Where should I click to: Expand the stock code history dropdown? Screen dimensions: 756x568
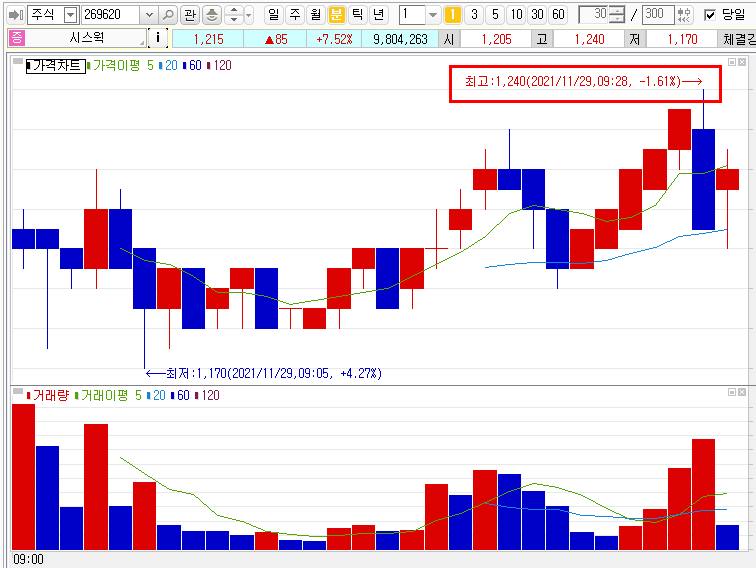click(x=149, y=15)
